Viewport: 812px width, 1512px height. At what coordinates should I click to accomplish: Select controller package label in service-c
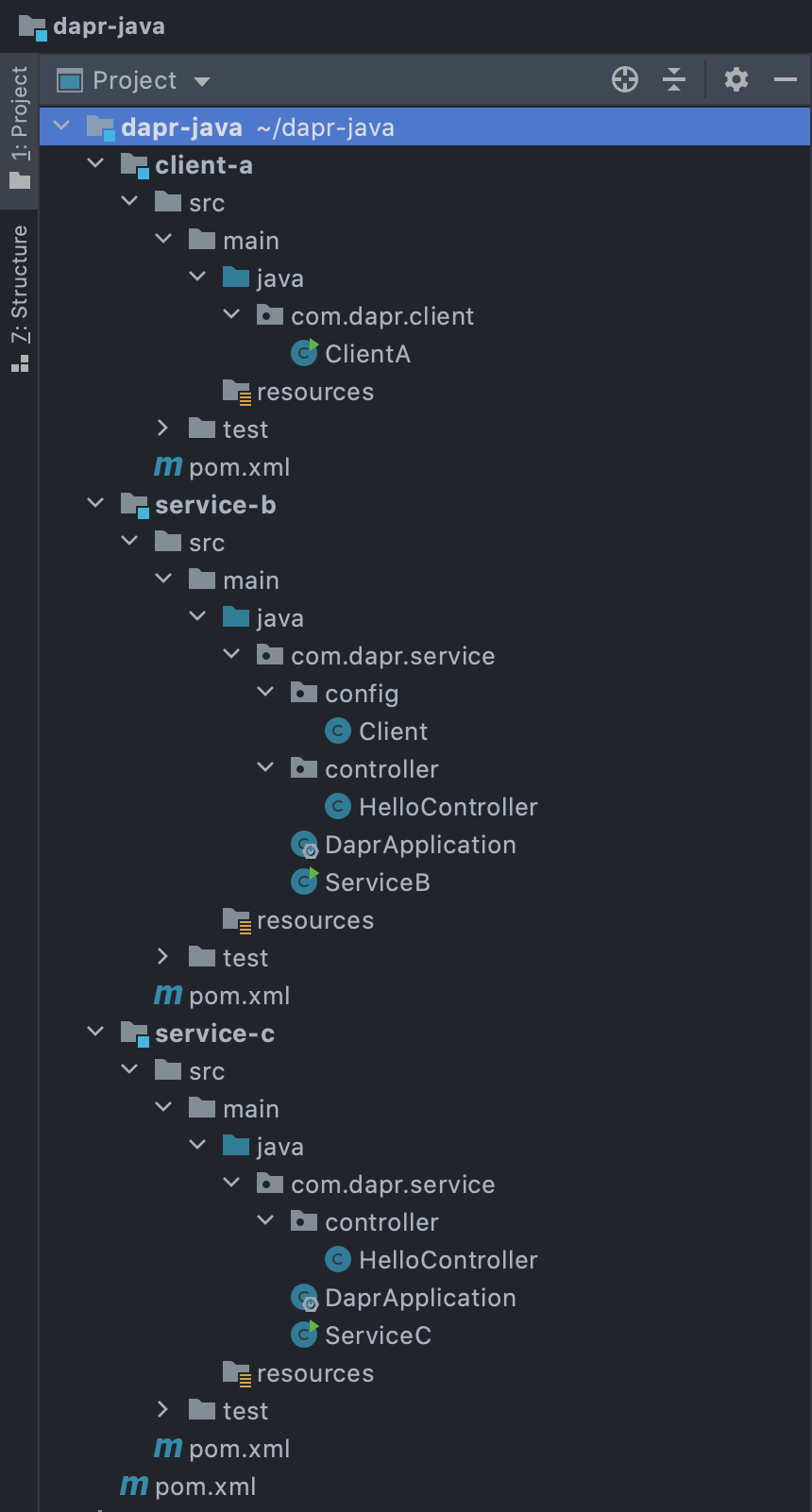coord(381,1222)
